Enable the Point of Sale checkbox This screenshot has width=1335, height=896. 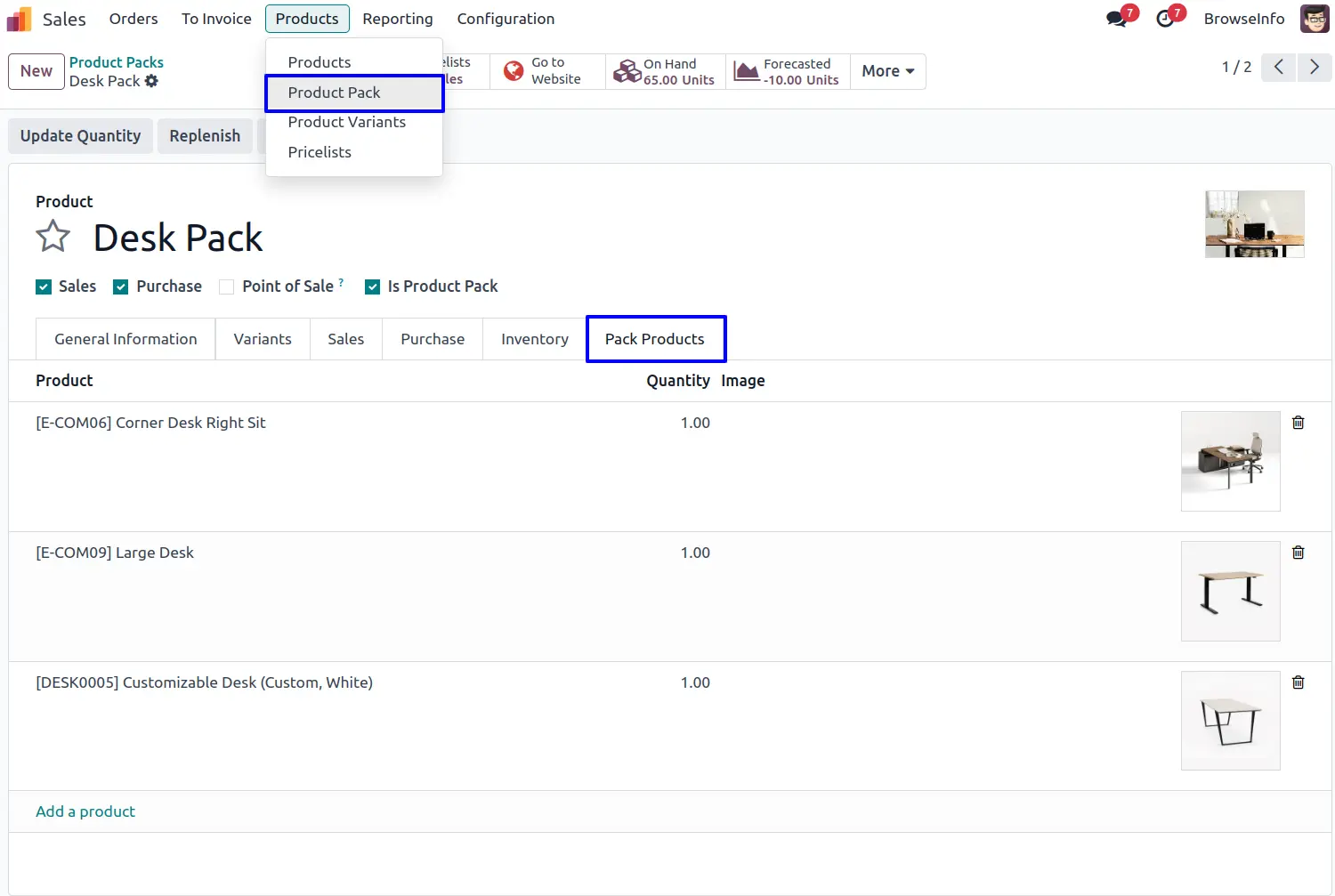point(227,287)
